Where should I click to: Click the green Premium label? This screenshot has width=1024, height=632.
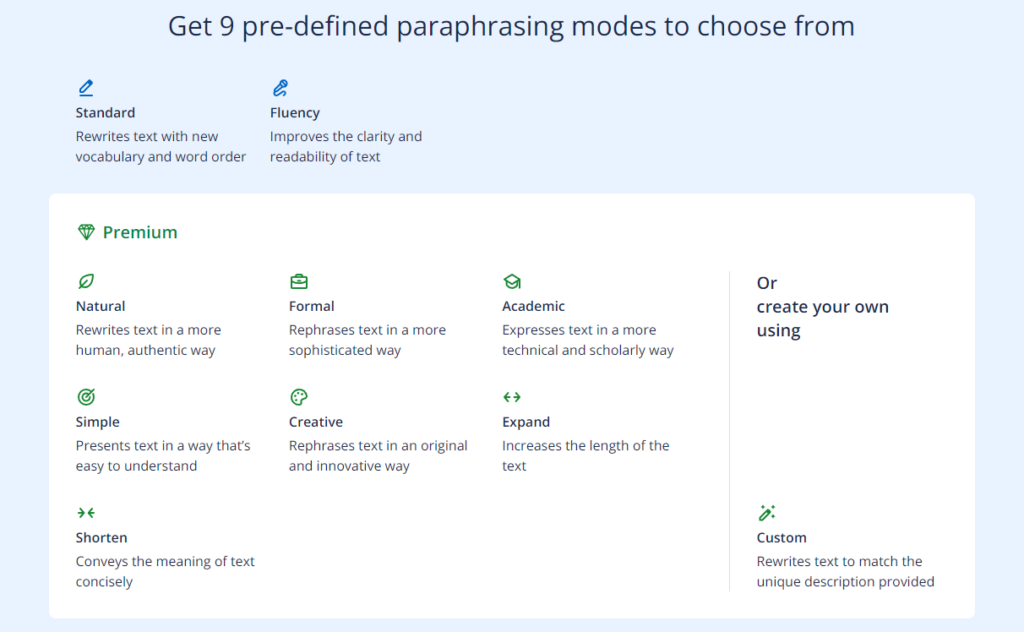140,232
